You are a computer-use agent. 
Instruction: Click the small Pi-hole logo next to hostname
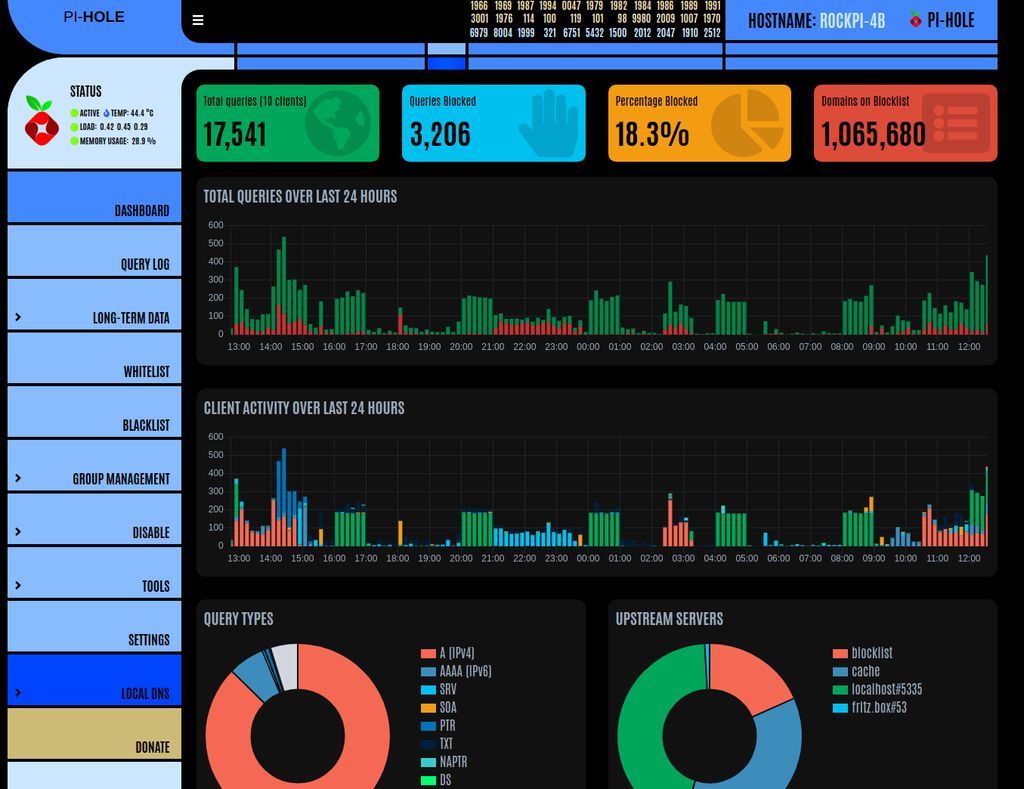(916, 20)
